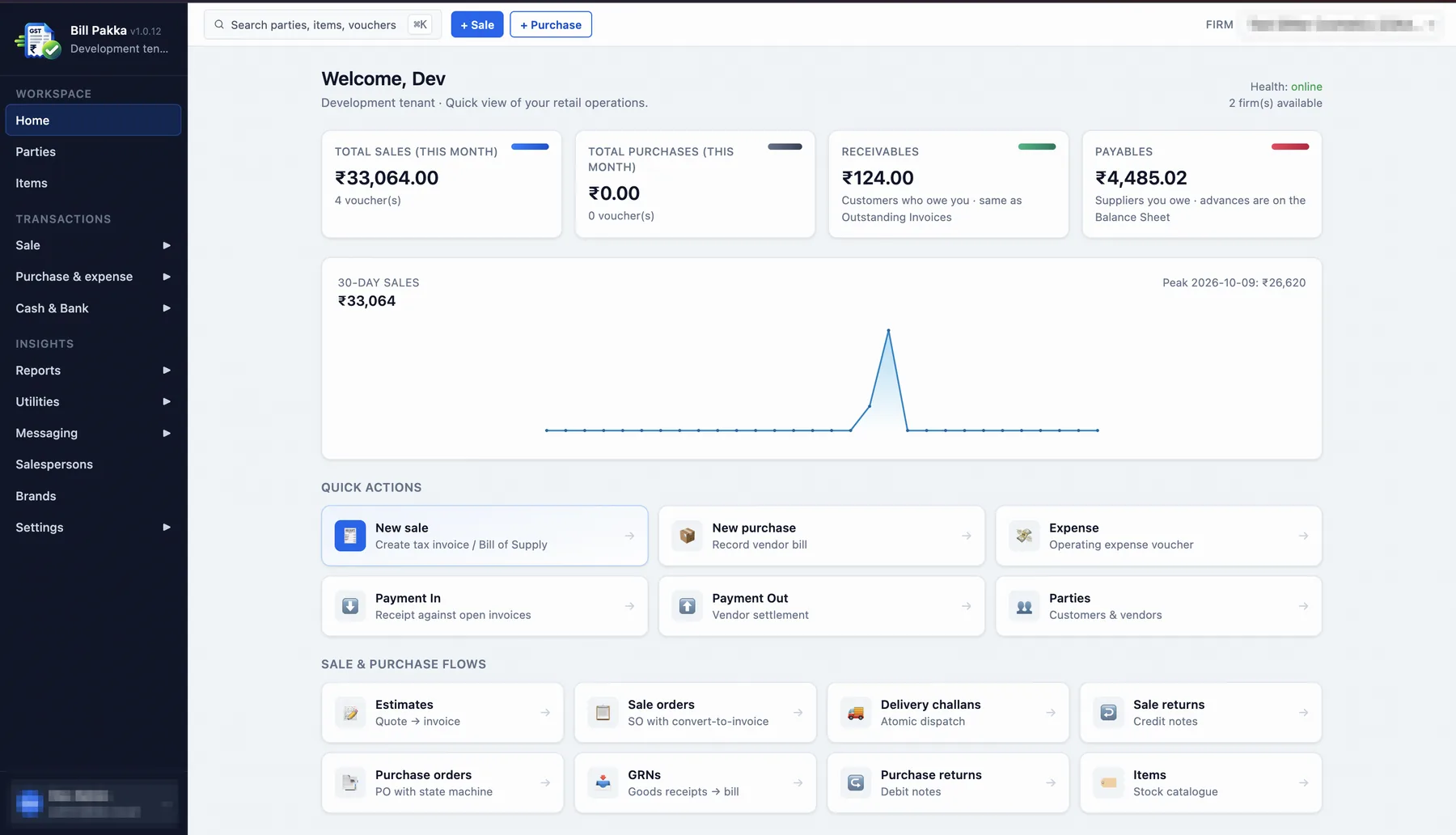Viewport: 1456px width, 835px height.
Task: Click the Receivables card
Action: point(948,184)
